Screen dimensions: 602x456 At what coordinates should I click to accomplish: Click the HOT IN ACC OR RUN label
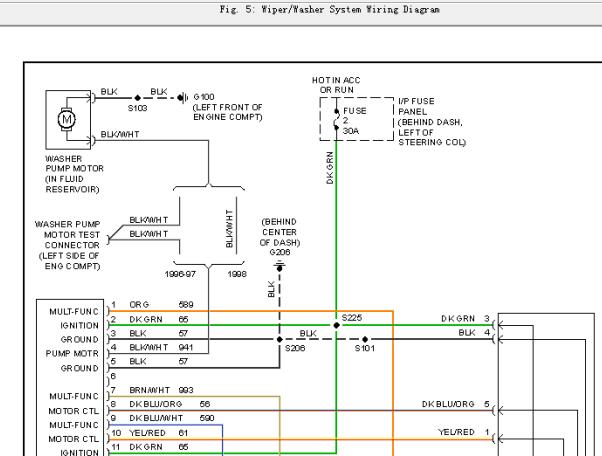(x=336, y=85)
